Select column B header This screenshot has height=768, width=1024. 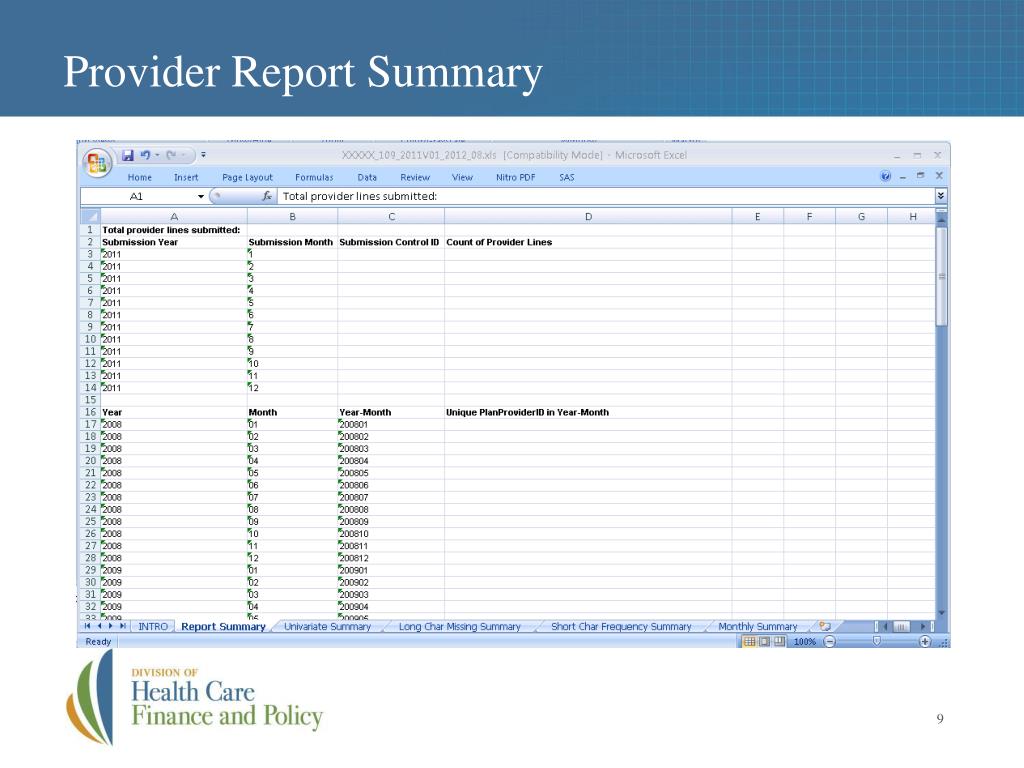(293, 217)
